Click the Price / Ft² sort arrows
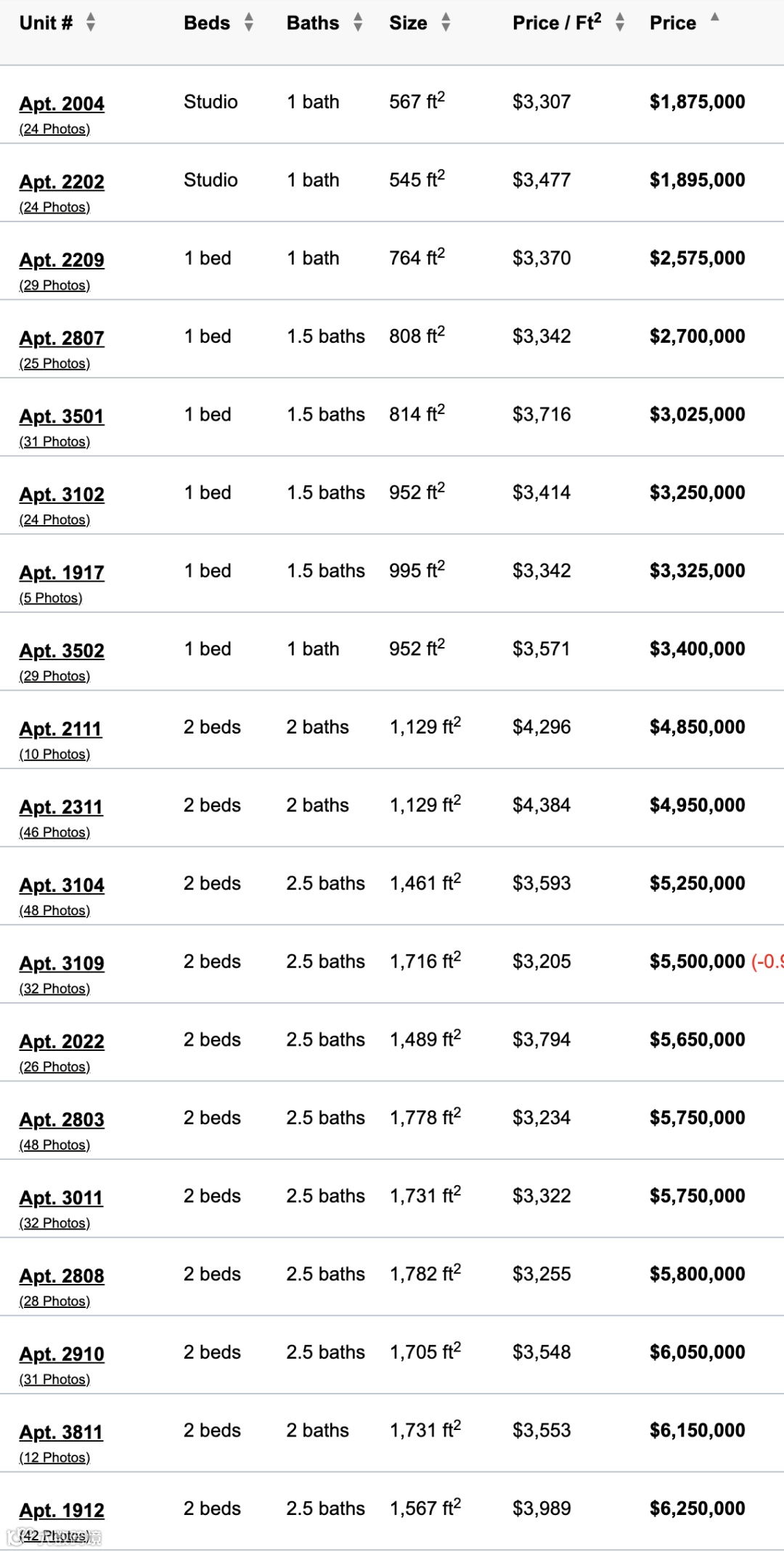Viewport: 784px width, 1552px height. tap(619, 23)
